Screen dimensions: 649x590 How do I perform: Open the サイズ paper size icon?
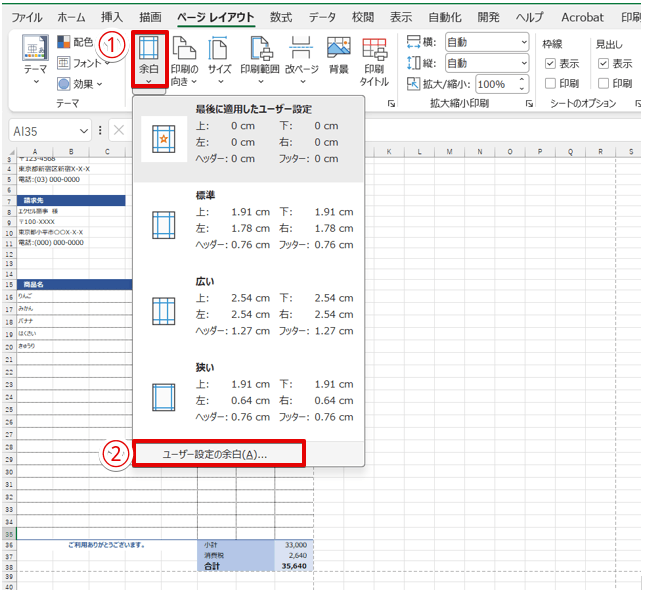point(219,62)
